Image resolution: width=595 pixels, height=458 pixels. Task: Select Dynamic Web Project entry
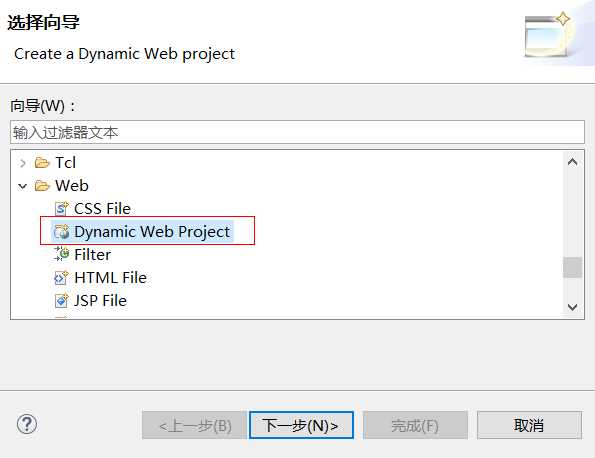point(152,231)
